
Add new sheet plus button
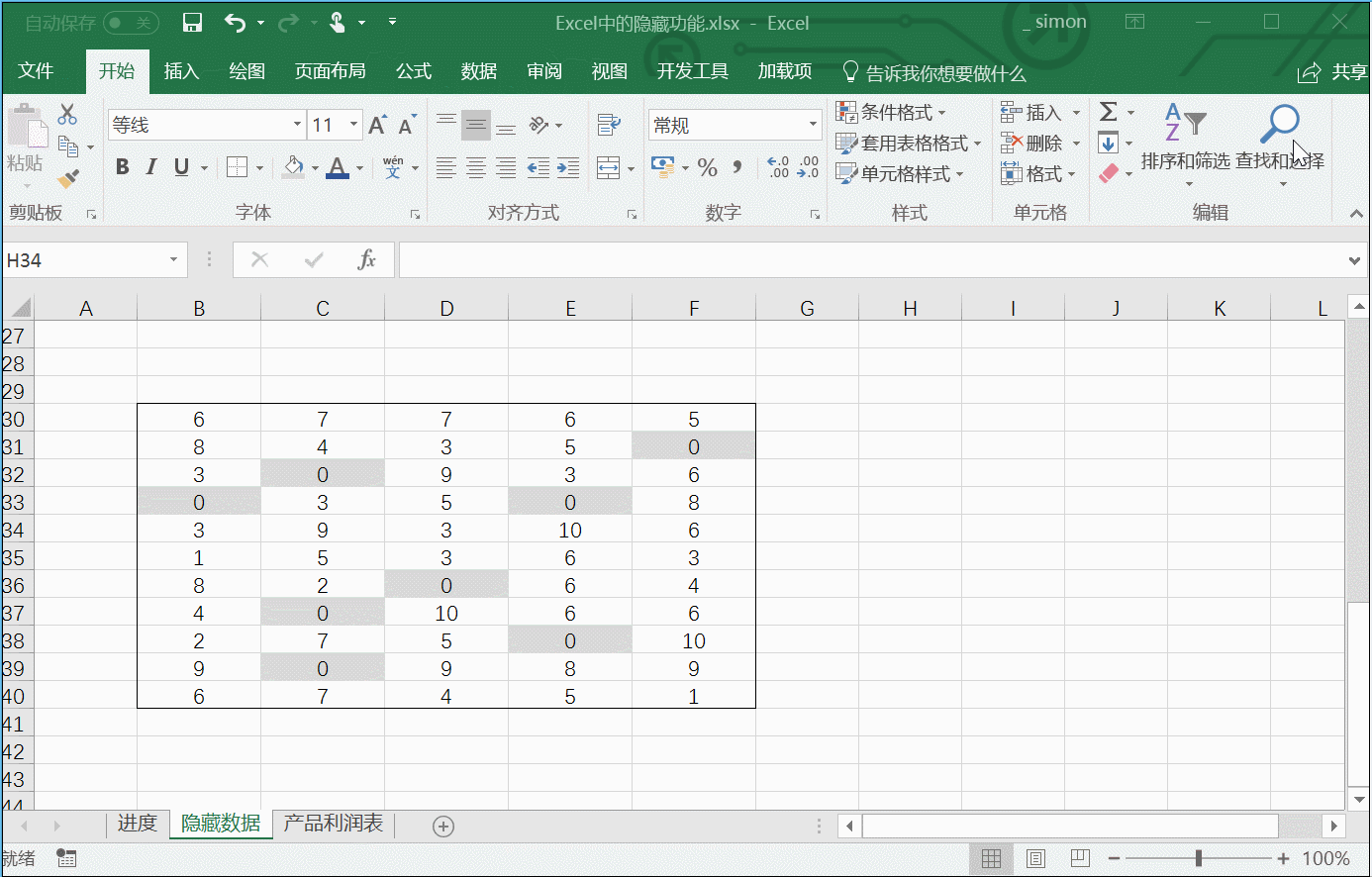pos(443,826)
